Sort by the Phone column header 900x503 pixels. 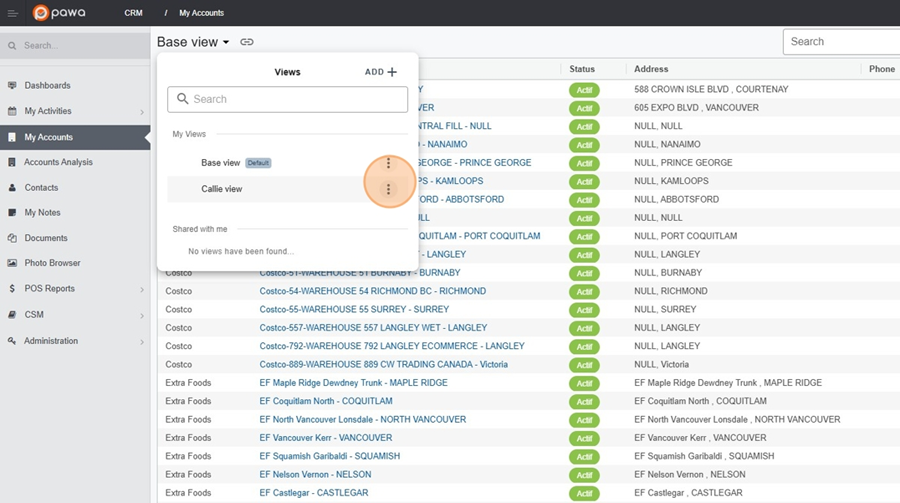882,69
